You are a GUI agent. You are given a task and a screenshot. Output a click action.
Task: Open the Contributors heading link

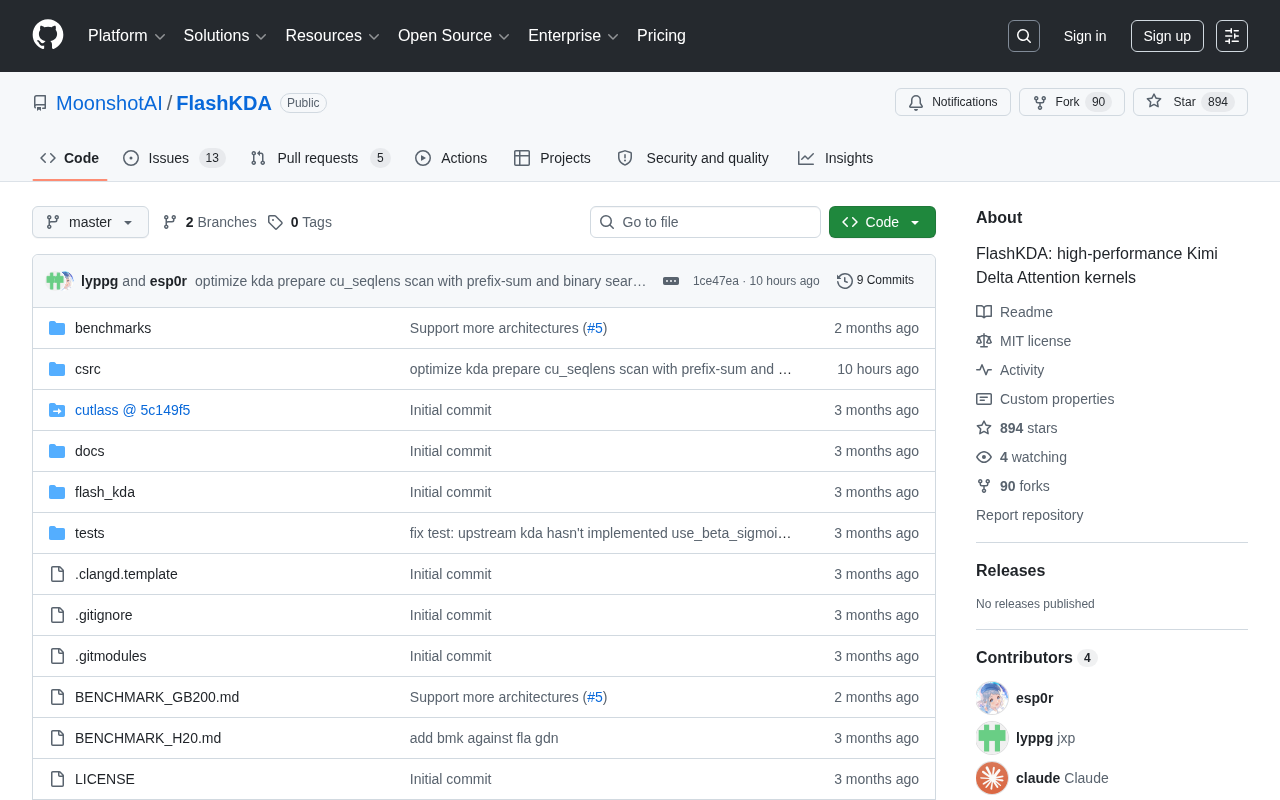(x=1036, y=658)
